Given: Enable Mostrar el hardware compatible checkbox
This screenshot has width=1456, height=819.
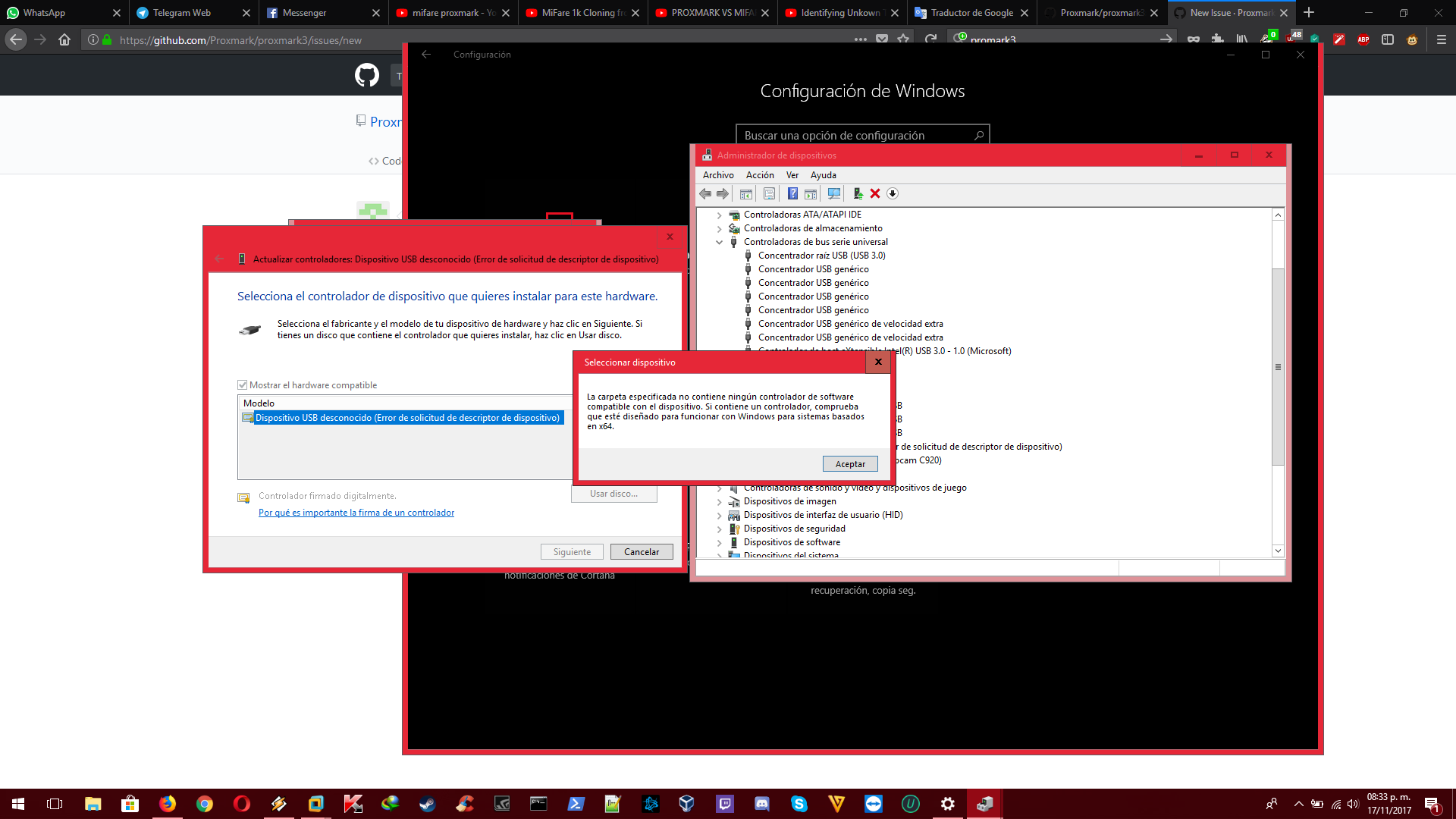Looking at the screenshot, I should (x=243, y=384).
